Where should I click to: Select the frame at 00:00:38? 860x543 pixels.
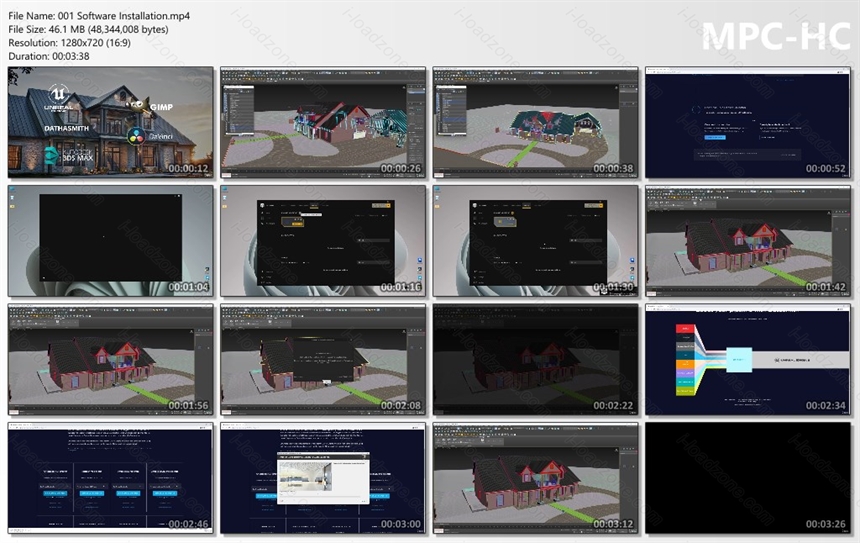coord(535,123)
